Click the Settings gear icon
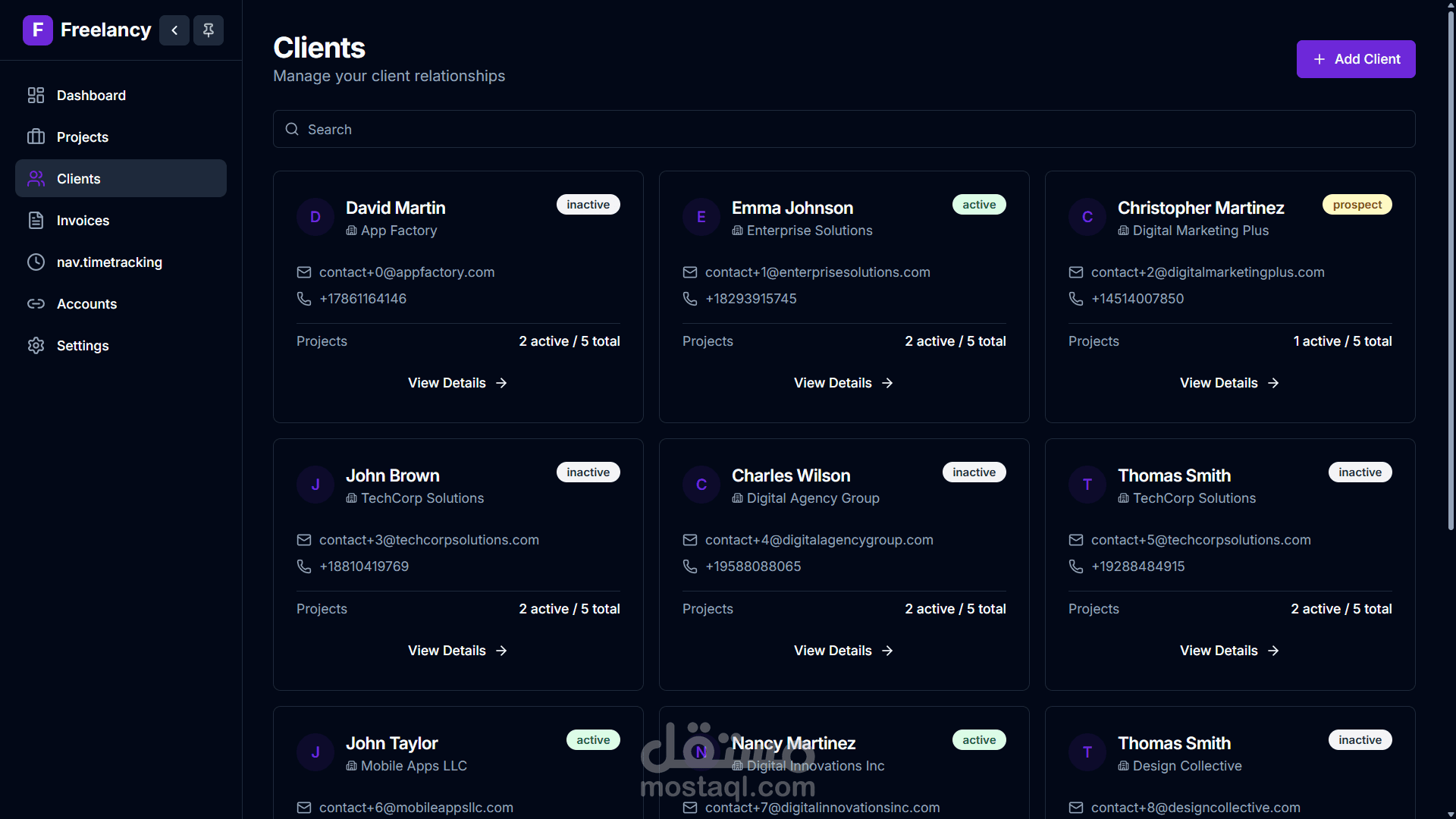This screenshot has width=1456, height=819. tap(36, 346)
